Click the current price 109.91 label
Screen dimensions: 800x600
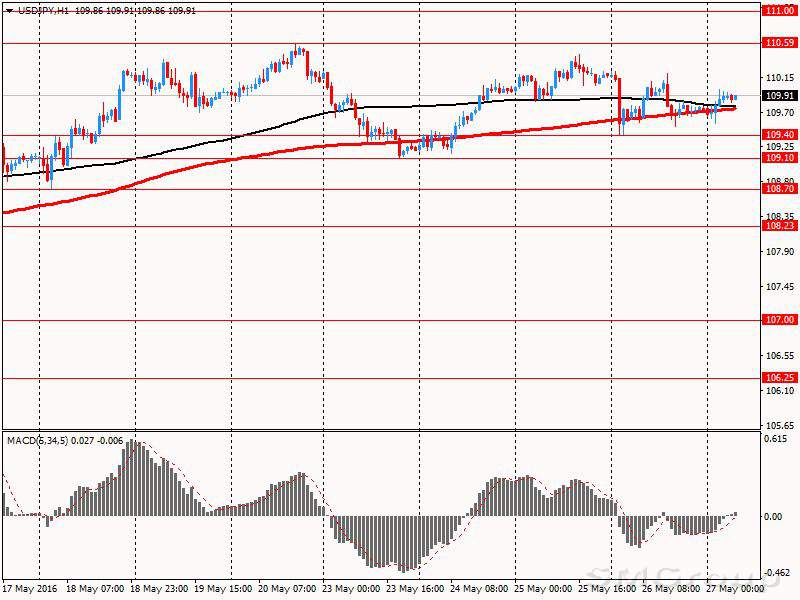tap(779, 96)
